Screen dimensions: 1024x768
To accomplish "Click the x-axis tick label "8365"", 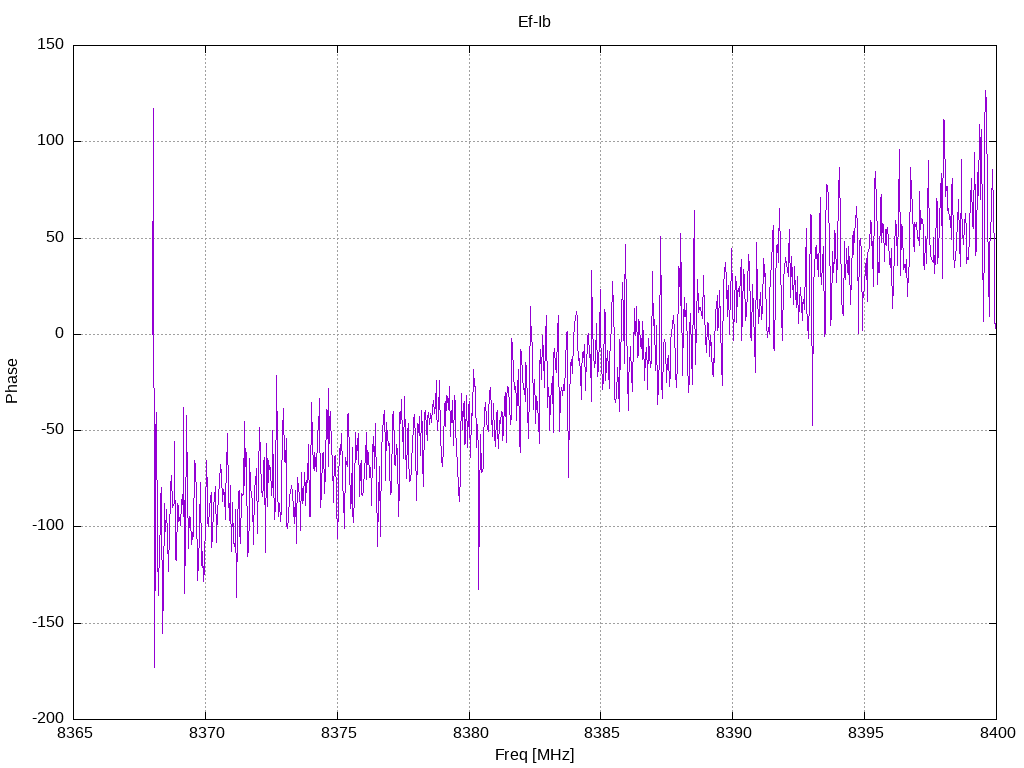I will tap(74, 733).
